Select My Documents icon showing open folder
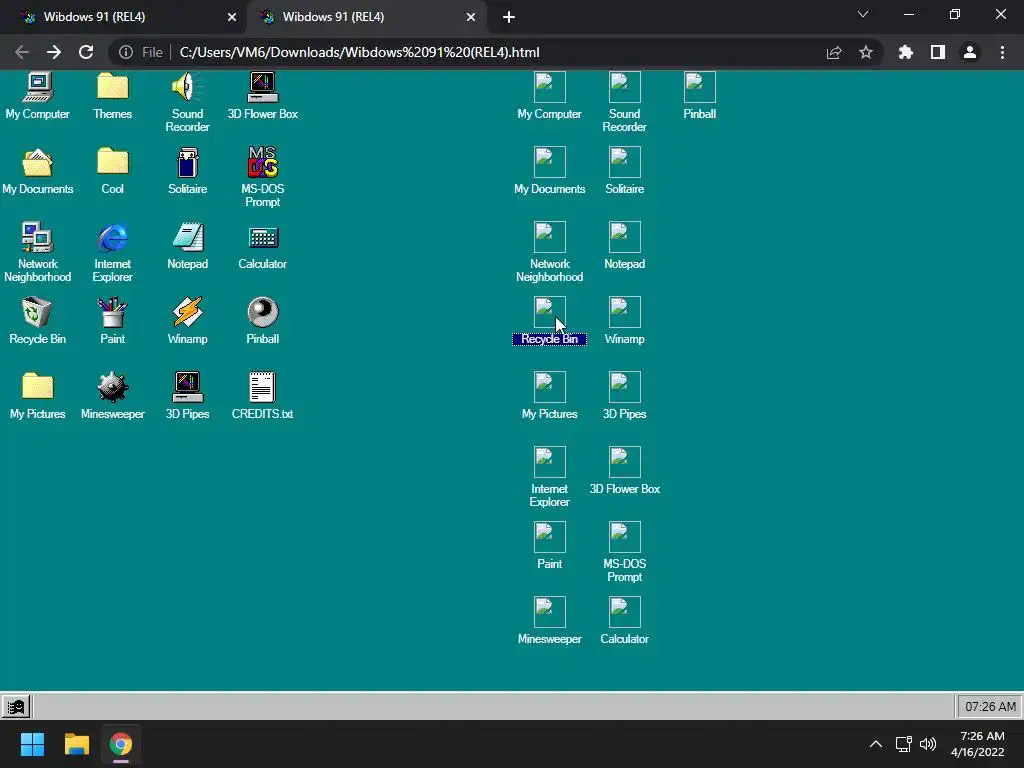Image resolution: width=1024 pixels, height=768 pixels. tap(37, 162)
